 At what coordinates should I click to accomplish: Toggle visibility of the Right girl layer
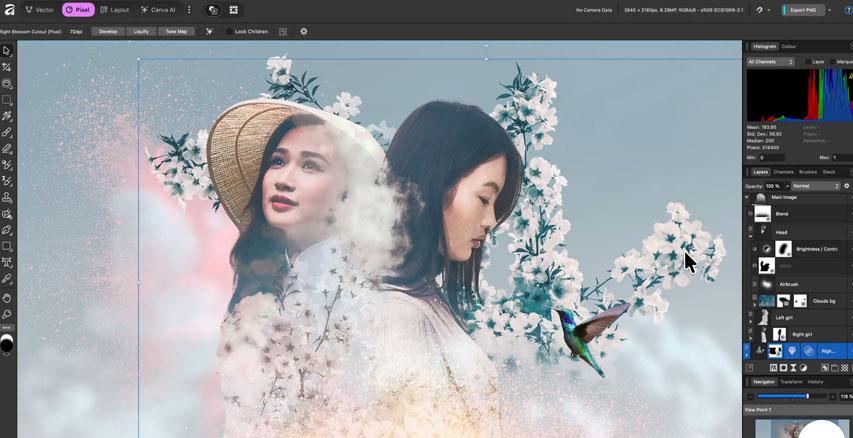(750, 330)
